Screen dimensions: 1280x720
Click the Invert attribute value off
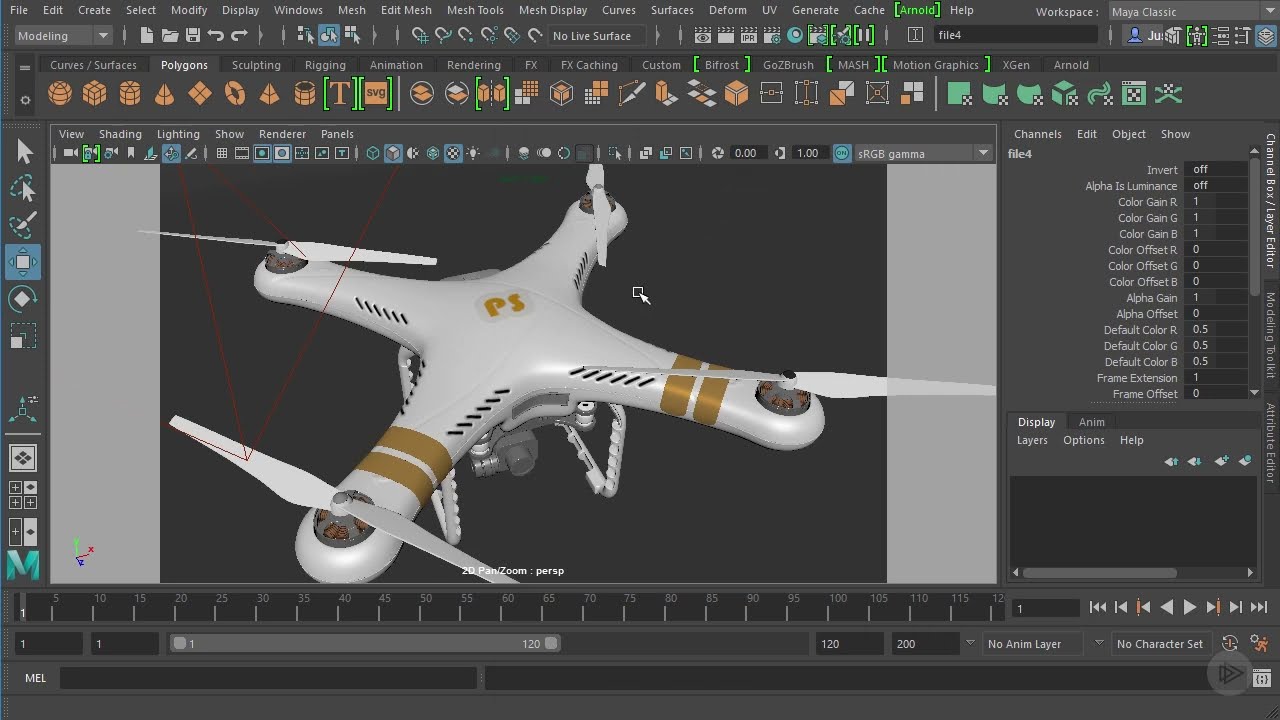[1215, 169]
